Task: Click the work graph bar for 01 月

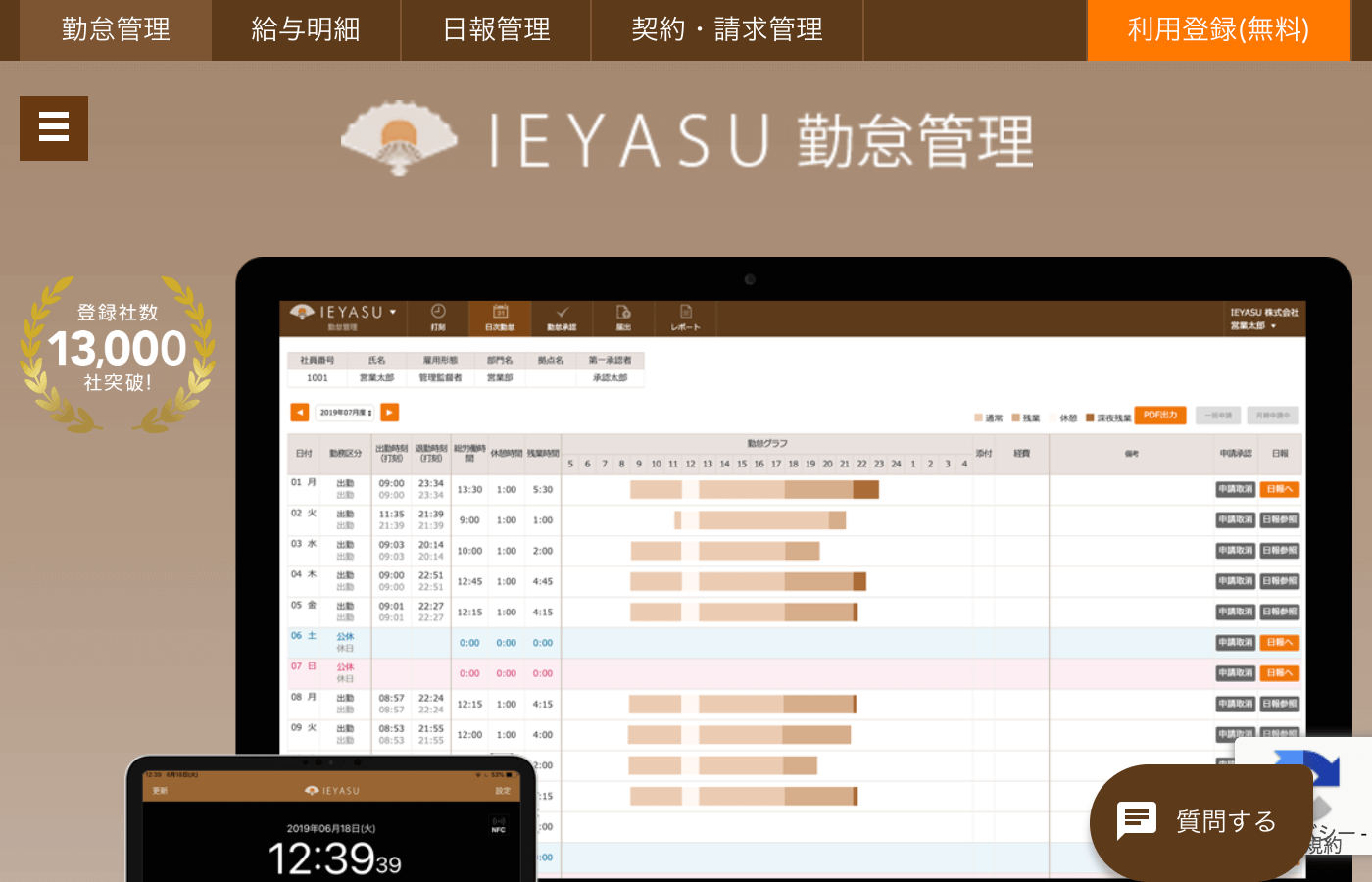Action: coord(754,489)
